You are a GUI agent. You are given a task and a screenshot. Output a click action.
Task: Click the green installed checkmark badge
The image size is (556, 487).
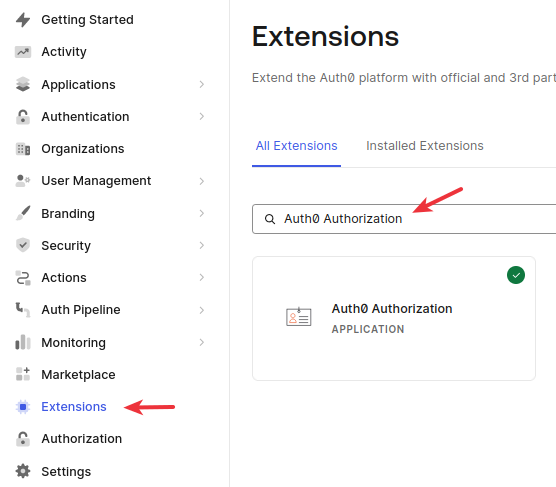(x=516, y=275)
